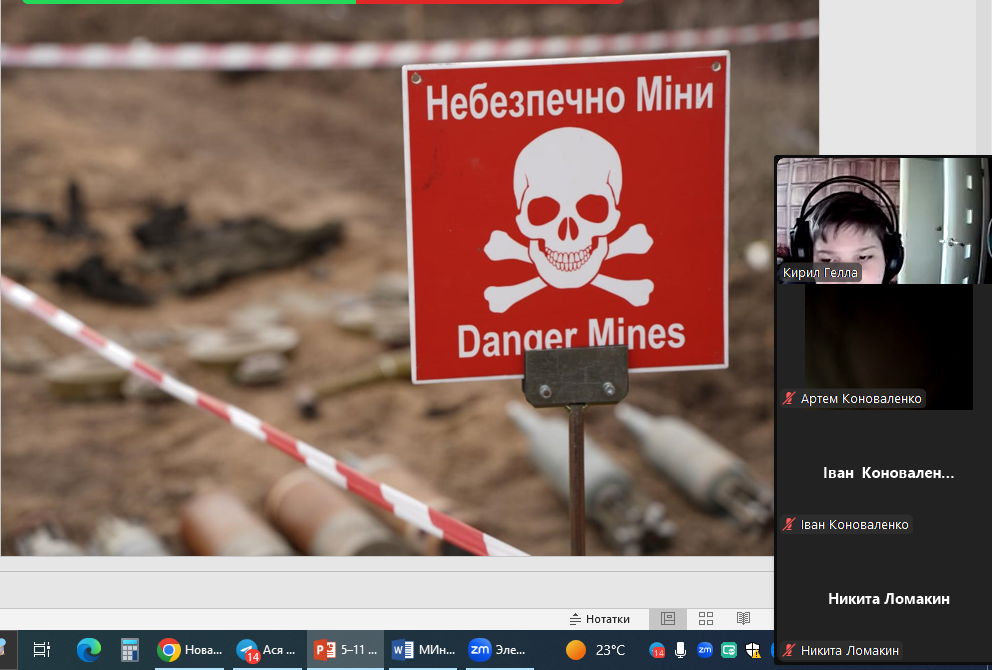
Task: Click Zoom icon in system tray
Action: [705, 650]
